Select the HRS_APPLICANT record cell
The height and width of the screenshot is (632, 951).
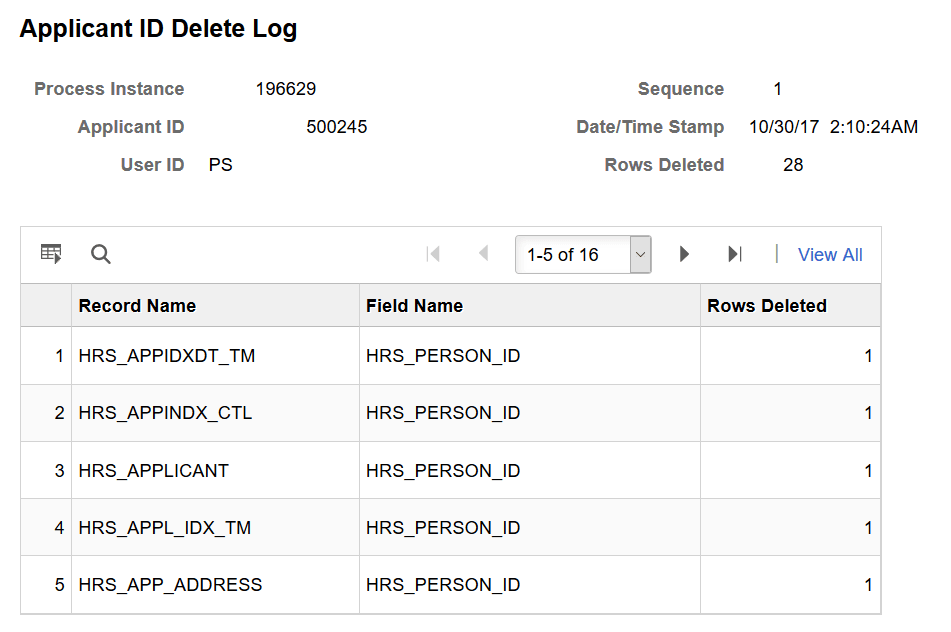(x=155, y=470)
